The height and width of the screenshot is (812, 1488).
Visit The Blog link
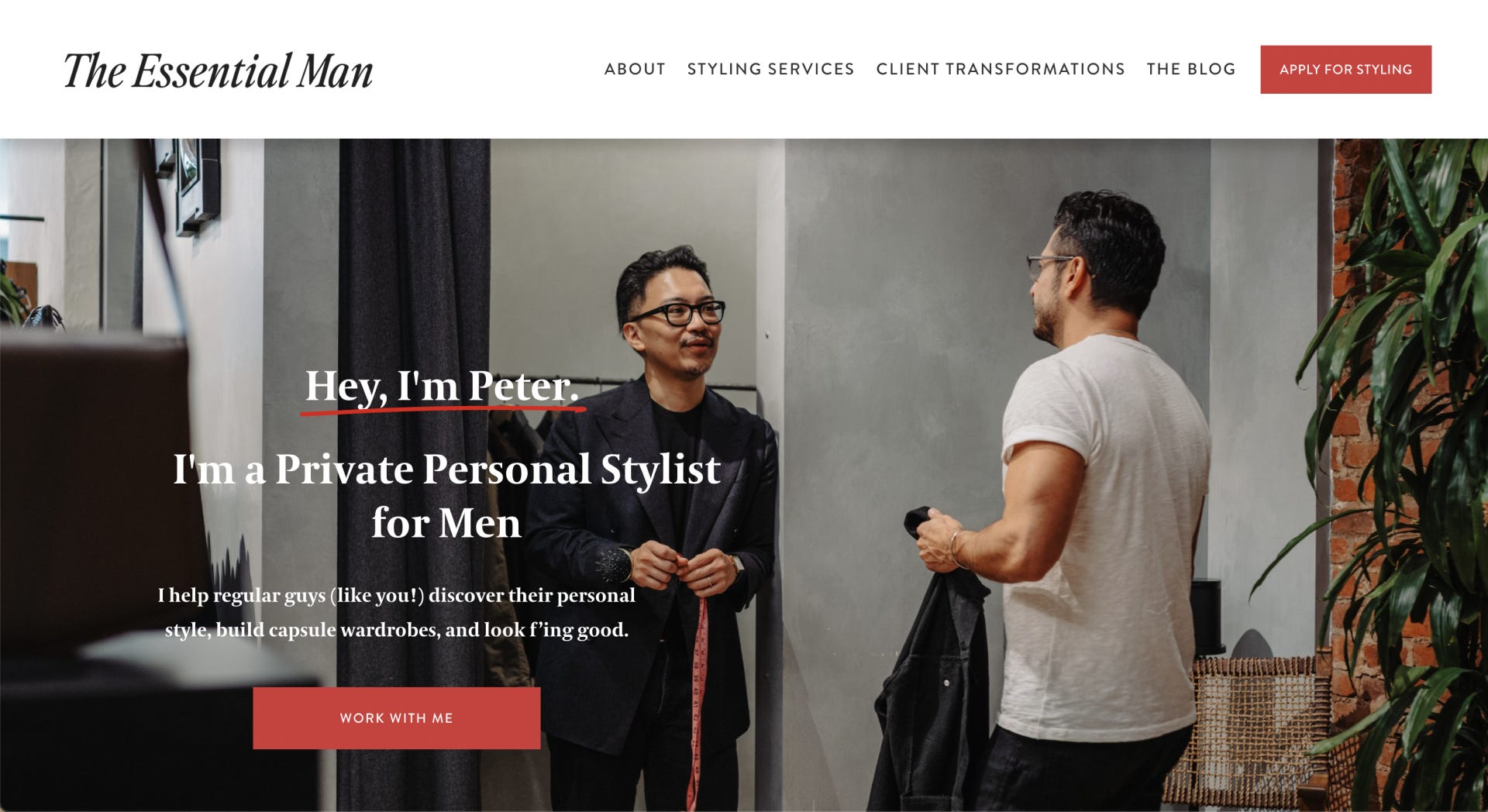1190,69
